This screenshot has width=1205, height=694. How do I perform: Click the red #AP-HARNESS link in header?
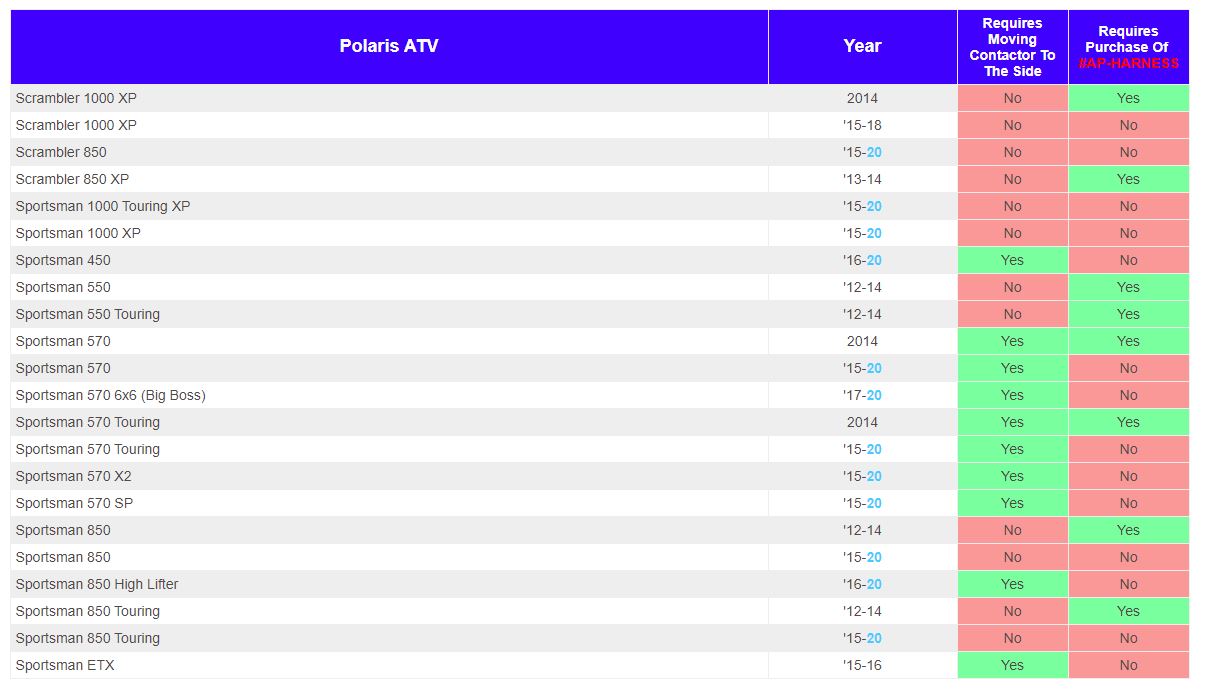click(x=1128, y=63)
